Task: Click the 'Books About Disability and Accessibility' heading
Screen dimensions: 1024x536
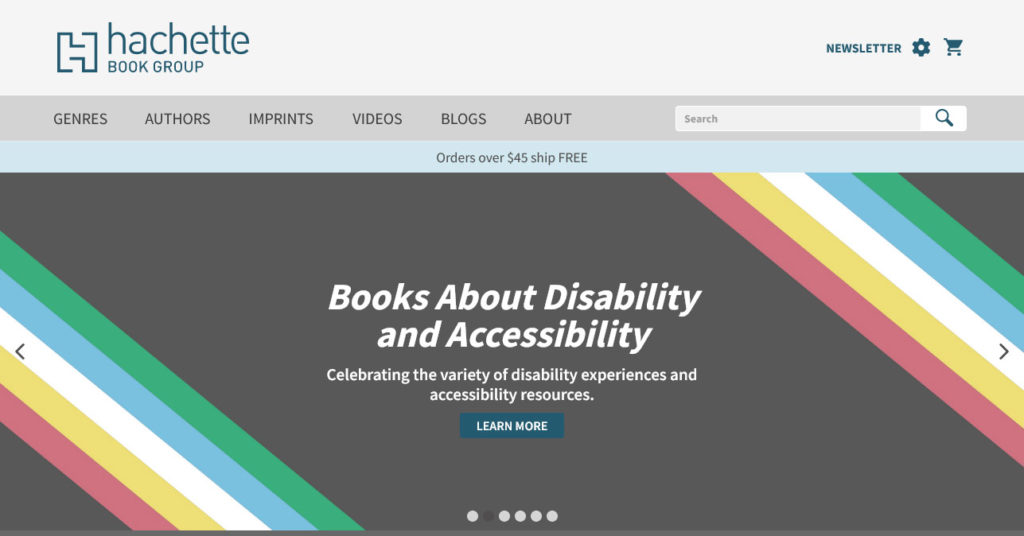Action: [513, 316]
